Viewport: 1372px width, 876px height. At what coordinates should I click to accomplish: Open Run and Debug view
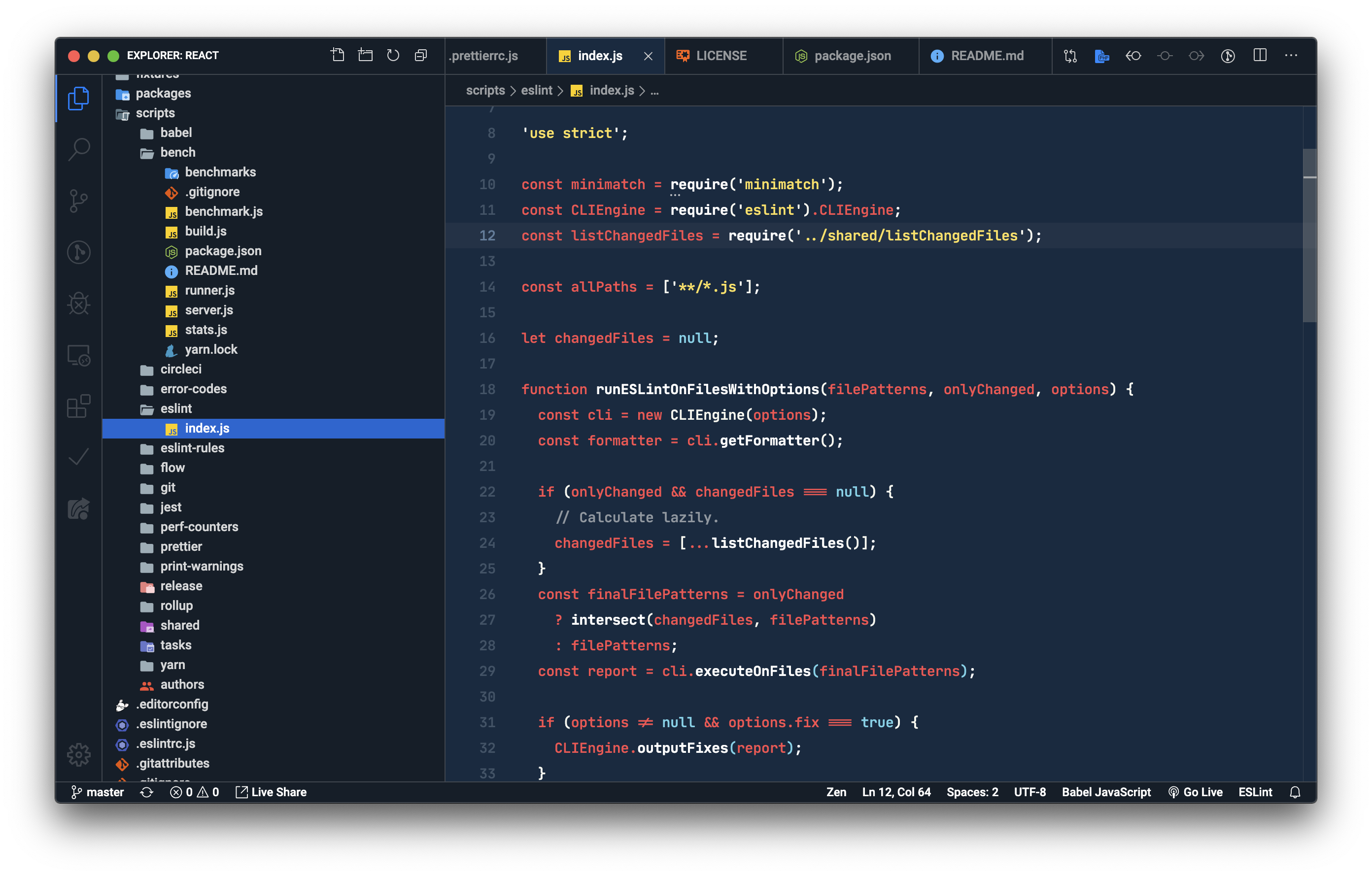pos(79,303)
